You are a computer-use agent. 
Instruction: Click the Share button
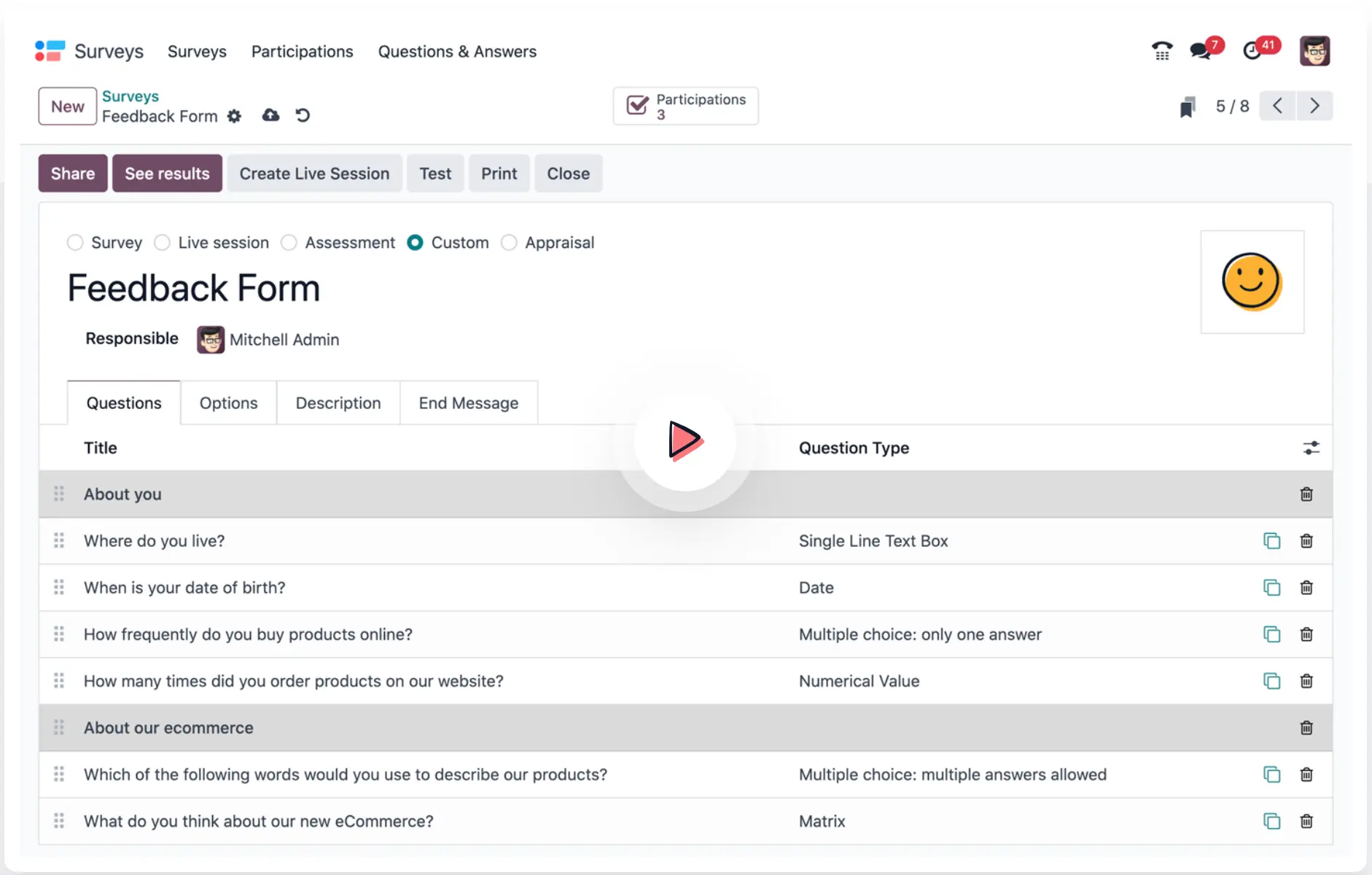73,174
